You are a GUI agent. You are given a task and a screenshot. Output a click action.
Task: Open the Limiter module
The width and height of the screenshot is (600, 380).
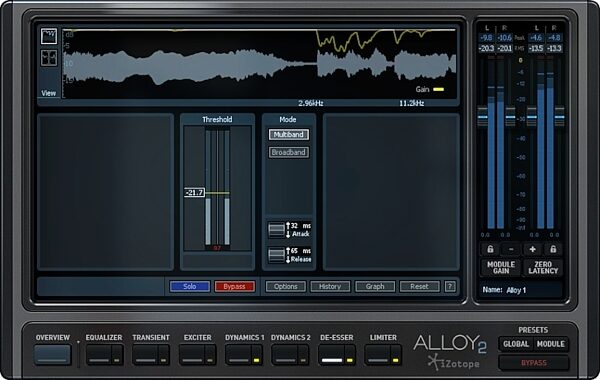[378, 355]
